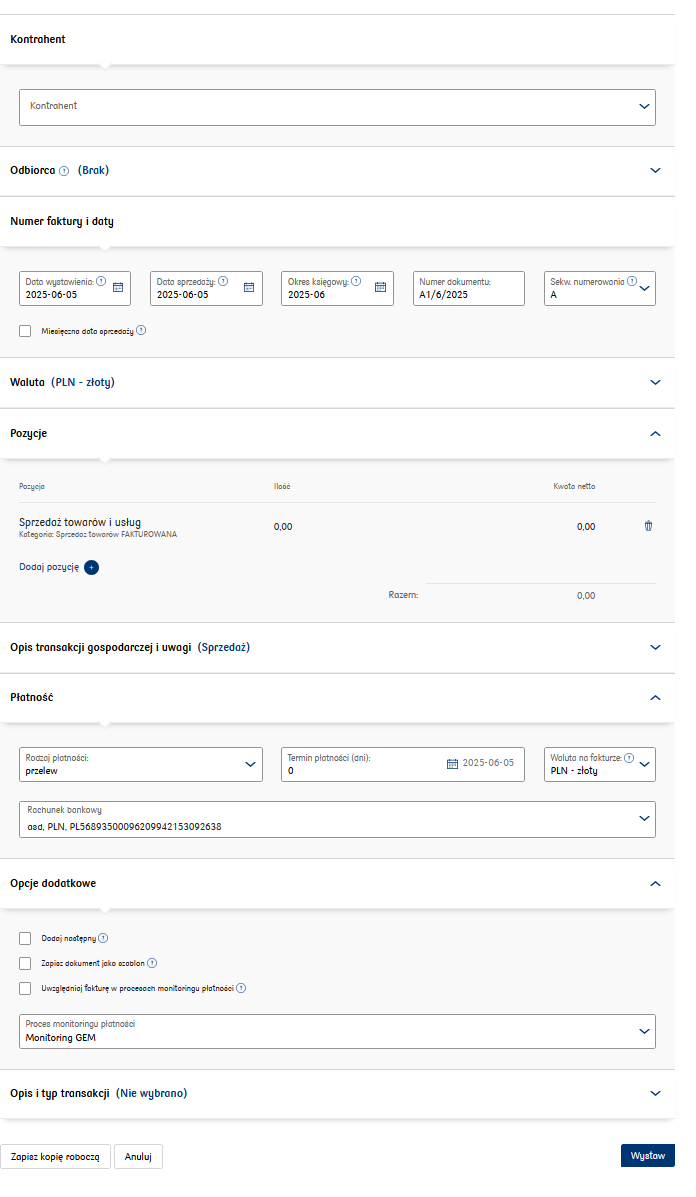Expand the Waluta section

(655, 382)
